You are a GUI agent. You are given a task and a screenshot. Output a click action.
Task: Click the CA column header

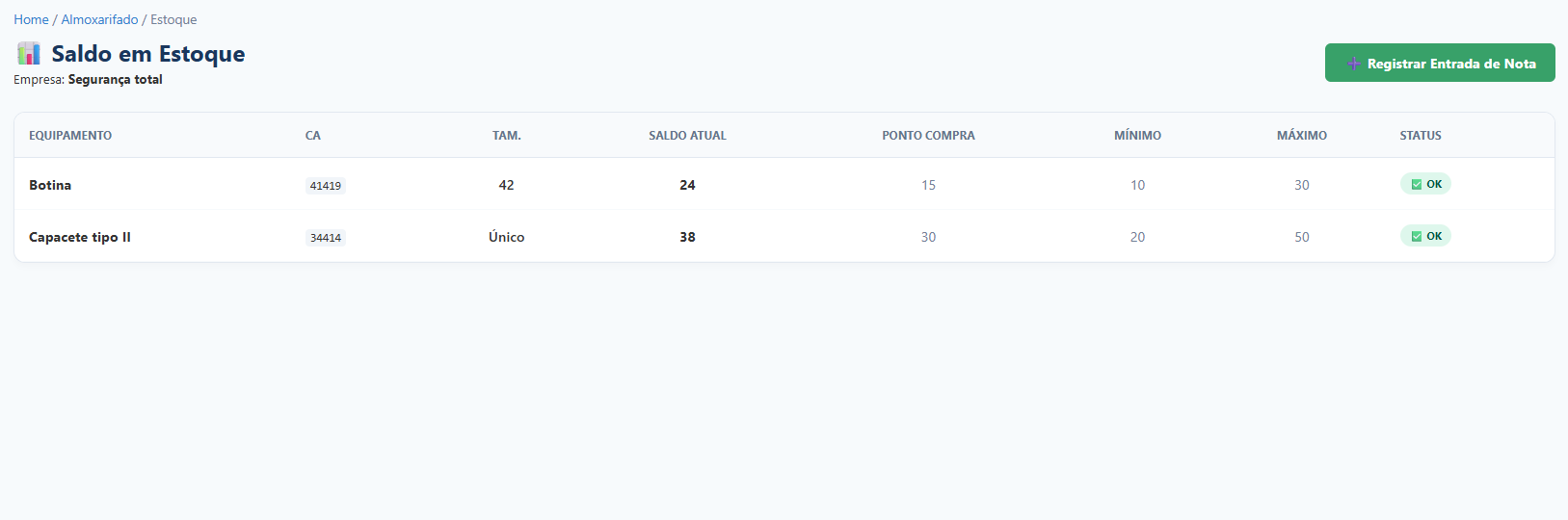pos(313,136)
